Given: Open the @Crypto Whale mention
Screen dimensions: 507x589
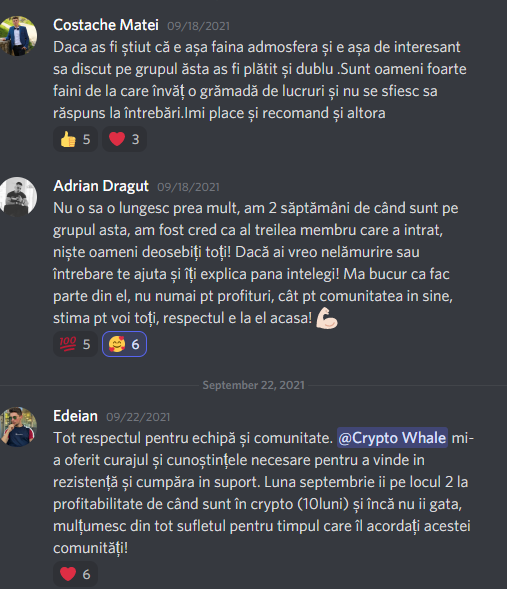Looking at the screenshot, I should click(x=392, y=438).
